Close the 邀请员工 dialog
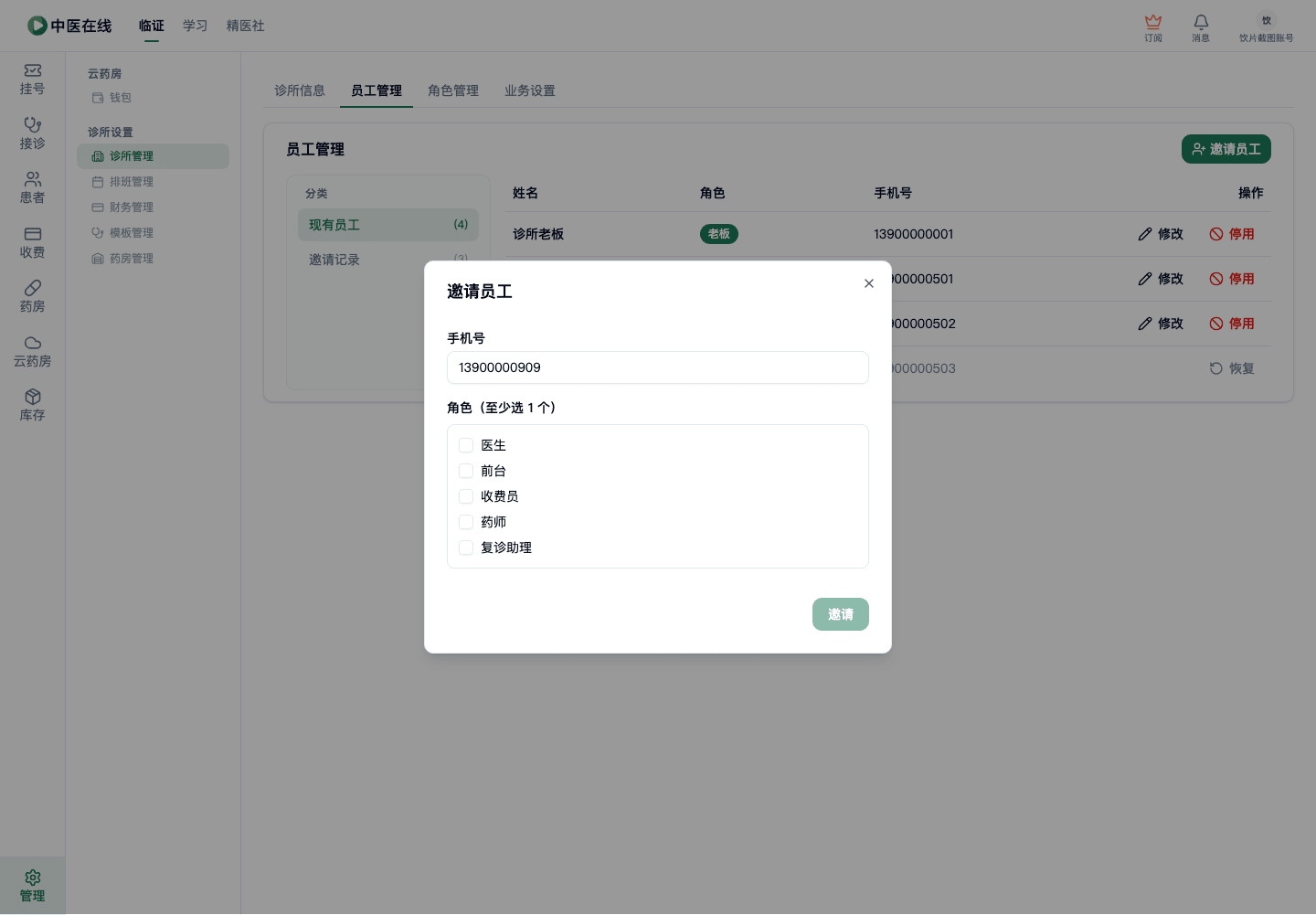This screenshot has height=915, width=1316. coord(869,283)
